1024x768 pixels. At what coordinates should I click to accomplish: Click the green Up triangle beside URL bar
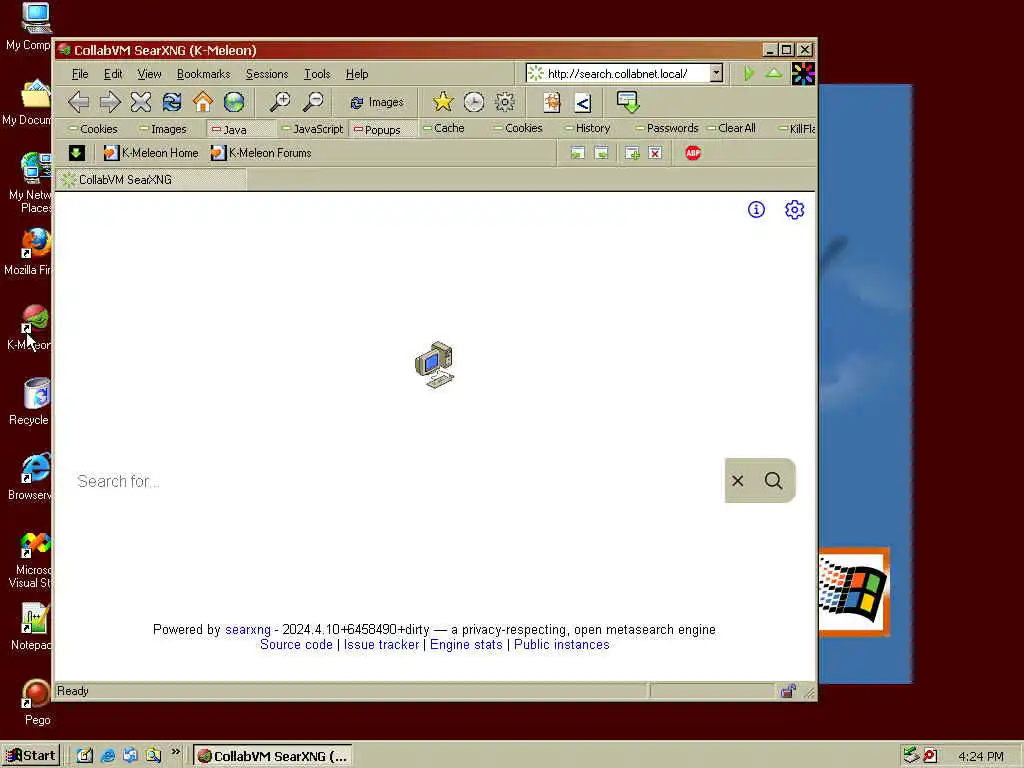click(774, 72)
